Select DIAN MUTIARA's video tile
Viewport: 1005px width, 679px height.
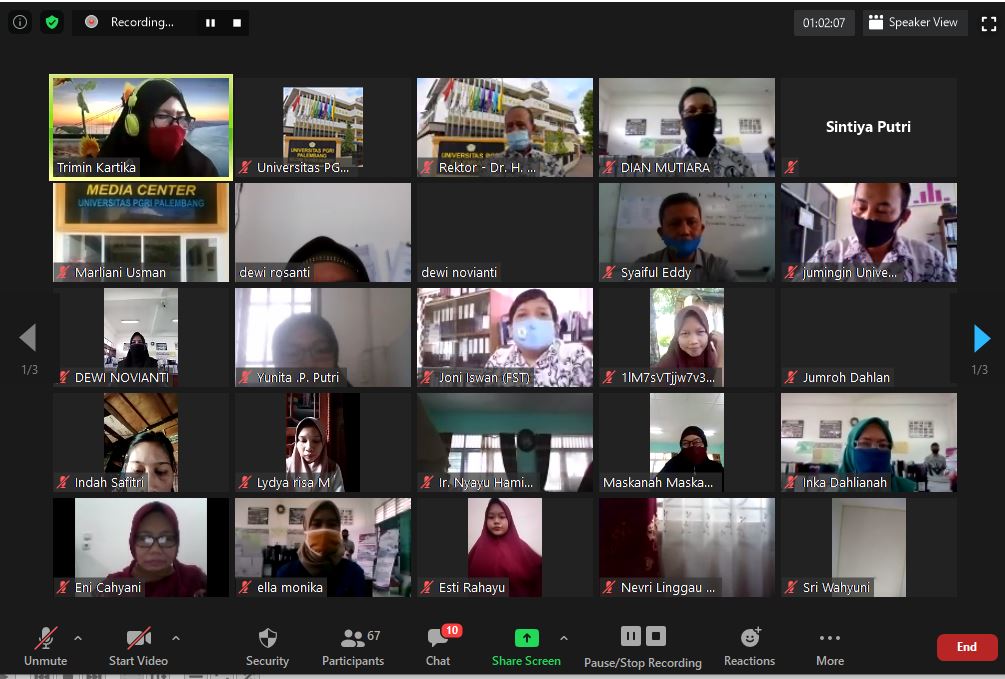pyautogui.click(x=687, y=127)
